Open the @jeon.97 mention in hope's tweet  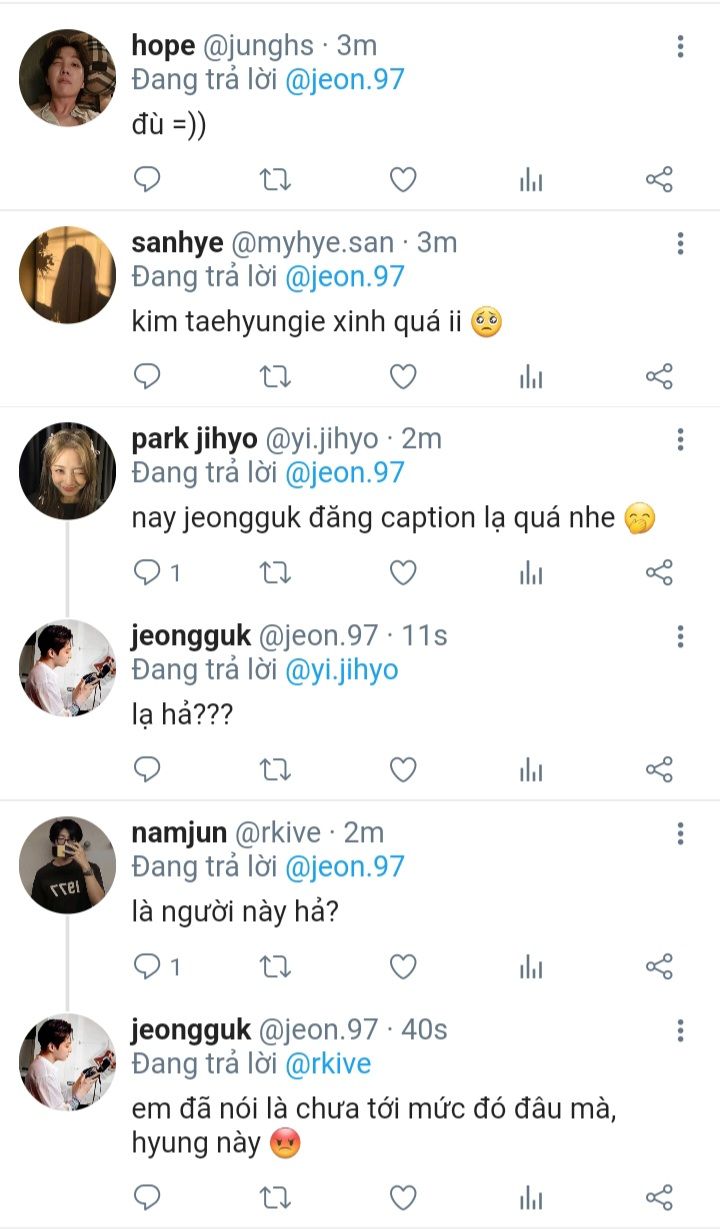tap(344, 80)
